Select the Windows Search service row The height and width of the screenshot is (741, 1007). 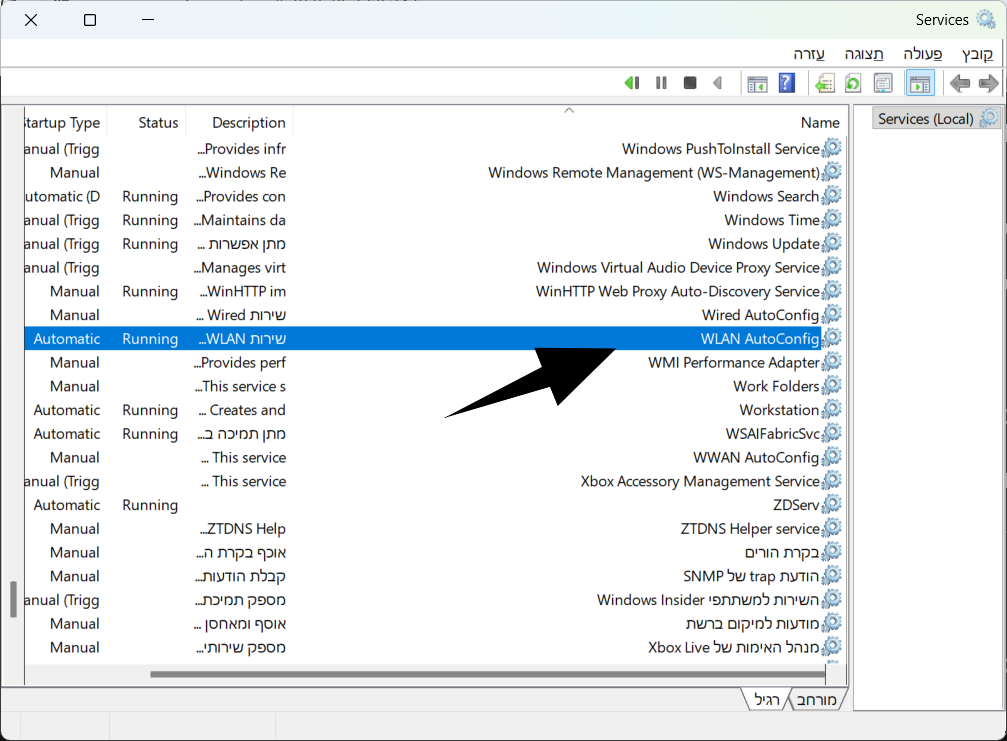click(x=765, y=197)
